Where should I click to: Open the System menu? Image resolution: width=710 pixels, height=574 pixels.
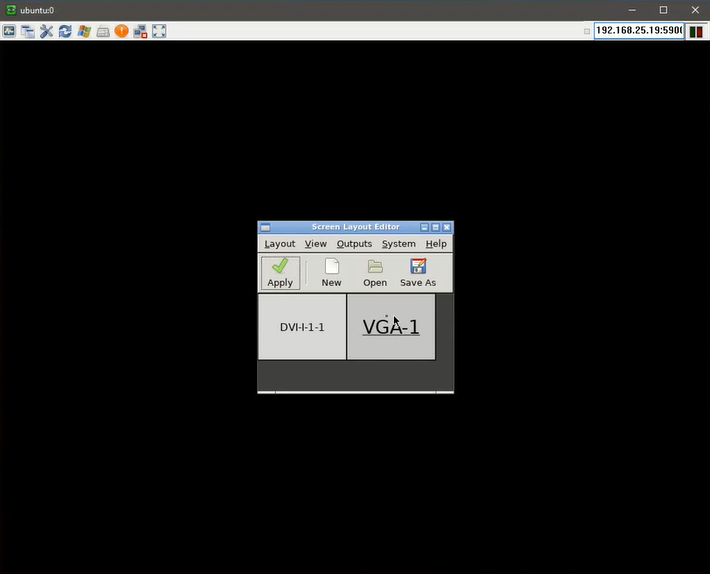(x=398, y=244)
